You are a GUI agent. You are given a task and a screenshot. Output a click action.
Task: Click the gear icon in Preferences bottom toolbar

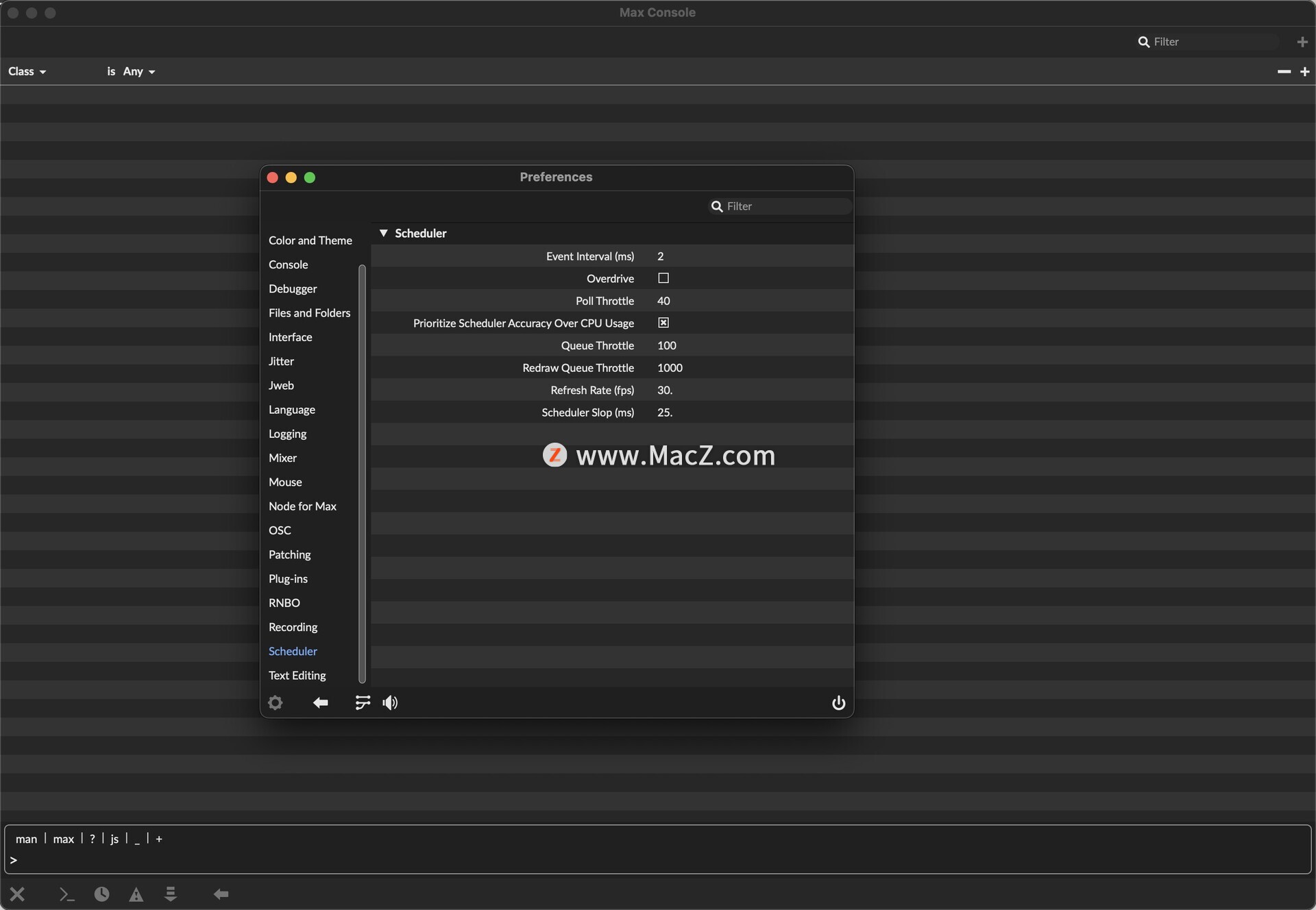(276, 702)
